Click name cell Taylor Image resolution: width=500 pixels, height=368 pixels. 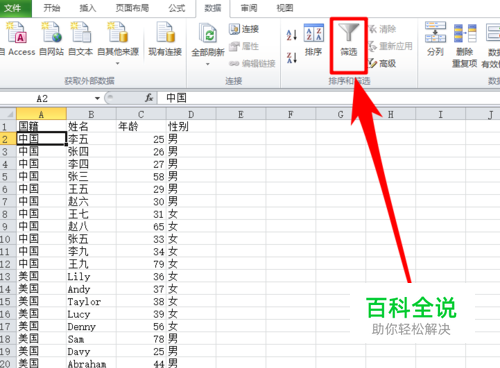(91, 301)
